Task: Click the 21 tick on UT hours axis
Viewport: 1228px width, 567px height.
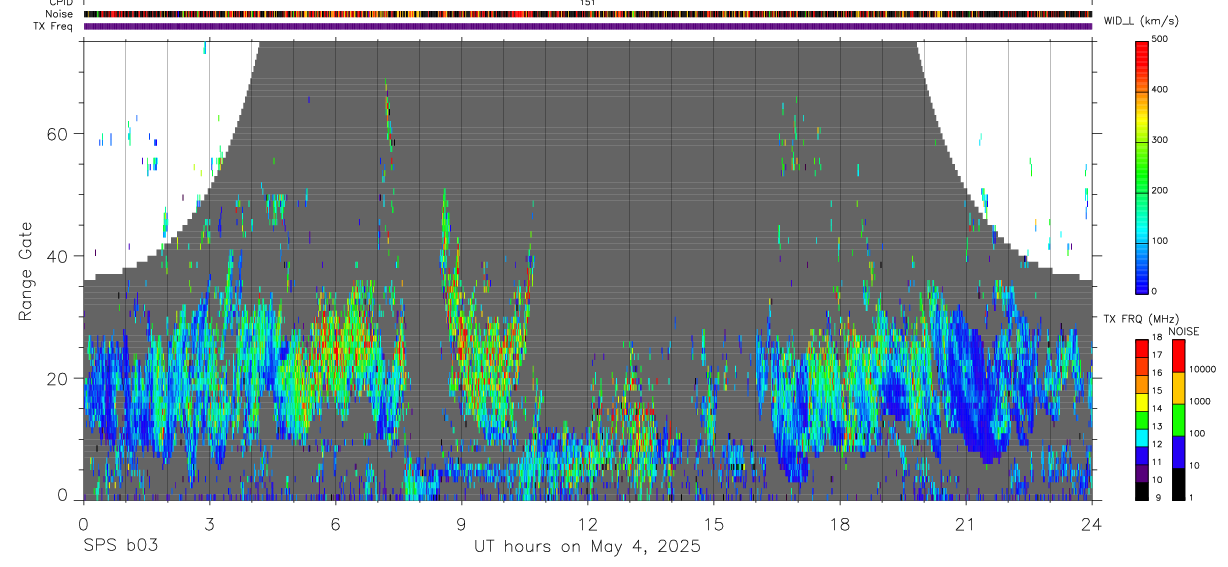Action: click(x=965, y=523)
